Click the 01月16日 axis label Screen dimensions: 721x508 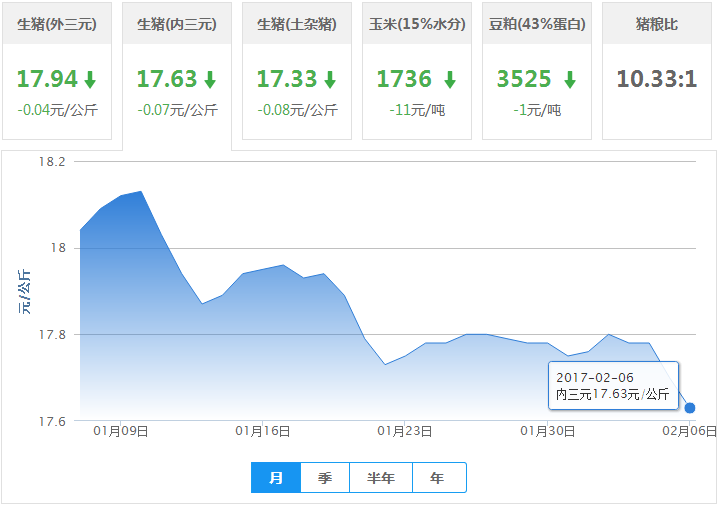263,431
